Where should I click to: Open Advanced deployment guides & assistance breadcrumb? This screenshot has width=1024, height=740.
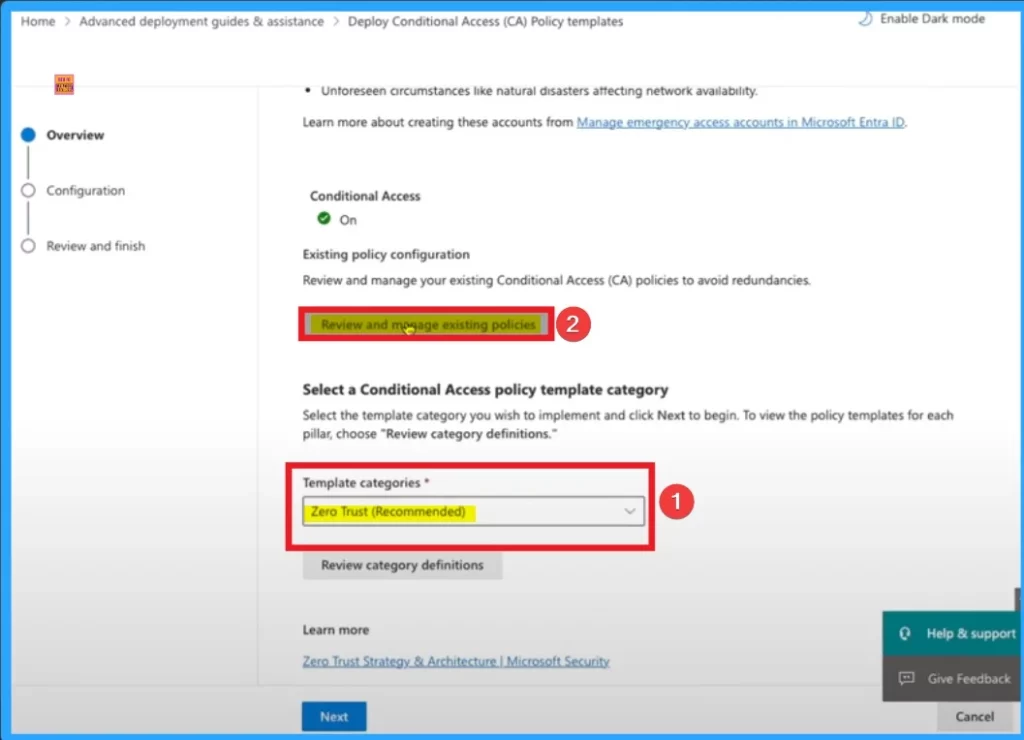[x=201, y=22]
